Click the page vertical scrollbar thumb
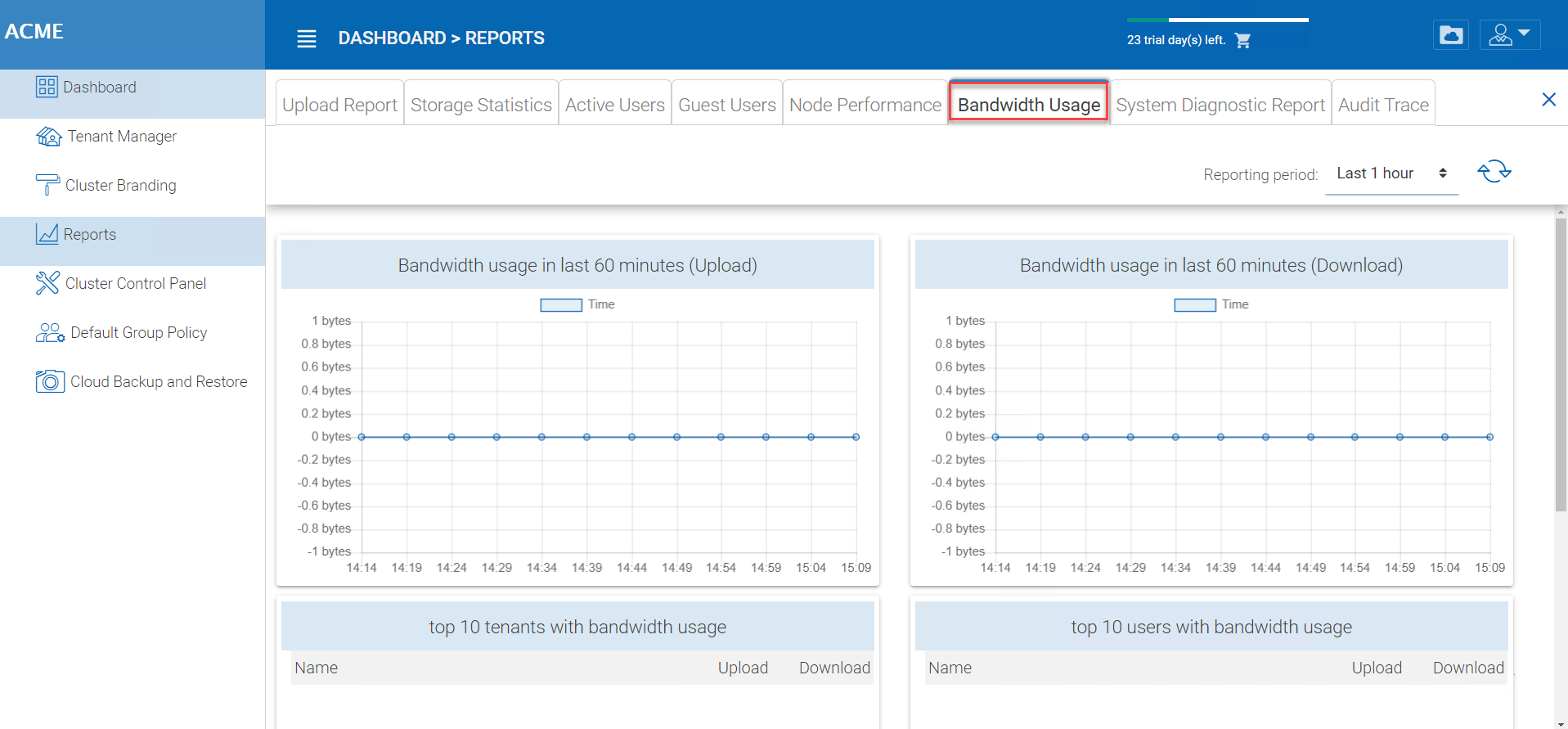The width and height of the screenshot is (1568, 729). click(1561, 364)
